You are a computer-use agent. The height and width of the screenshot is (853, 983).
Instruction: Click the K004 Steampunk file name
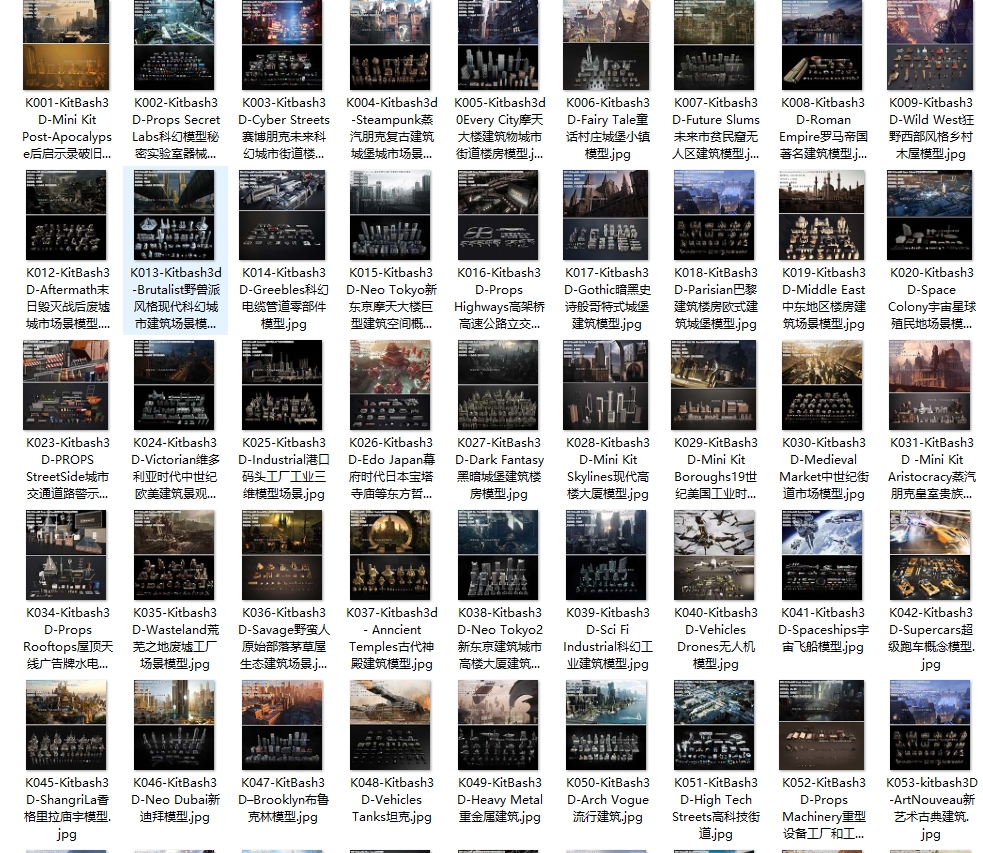click(392, 128)
